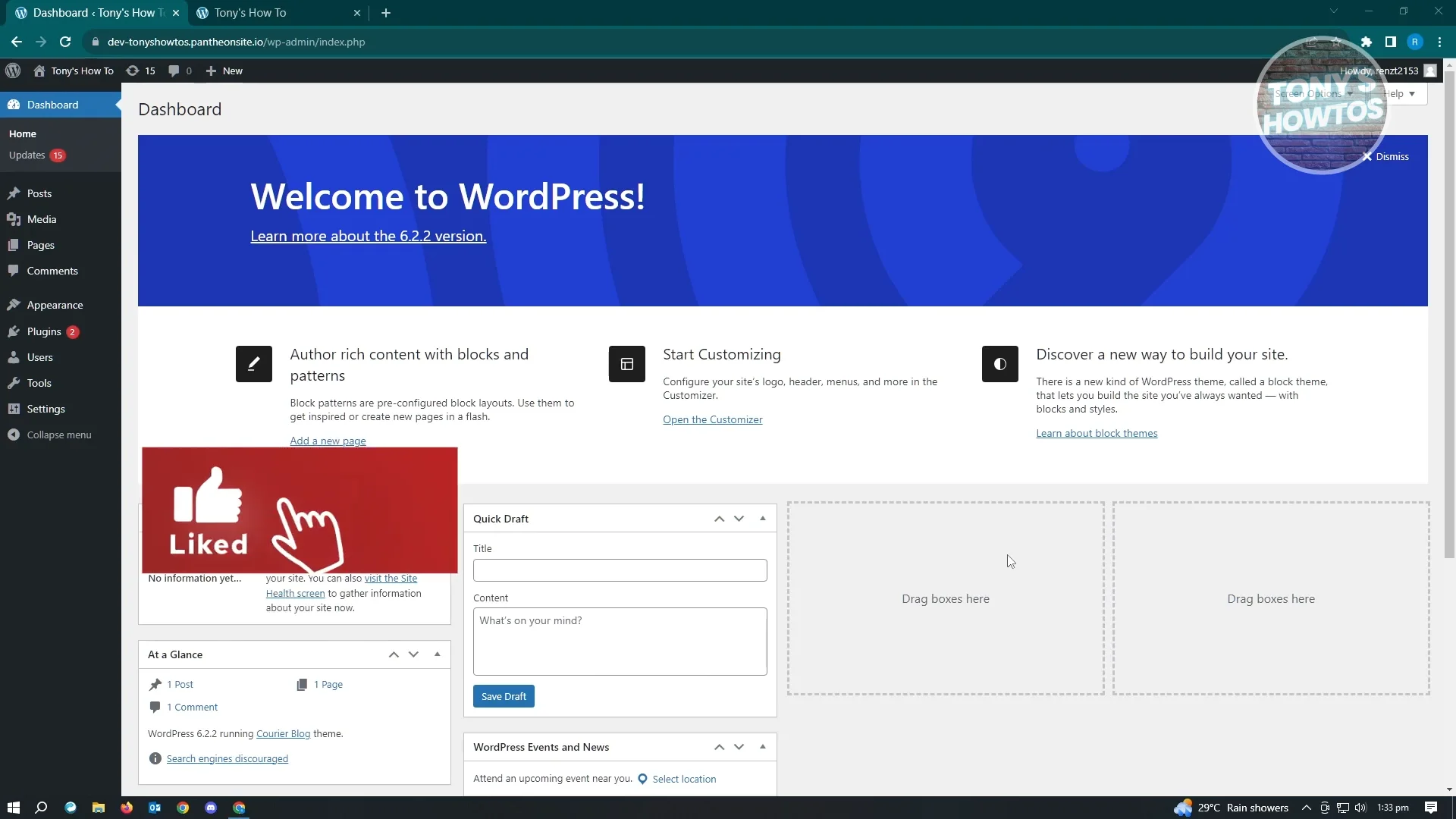The image size is (1456, 819).
Task: Collapse the Quick Draft widget
Action: click(762, 519)
